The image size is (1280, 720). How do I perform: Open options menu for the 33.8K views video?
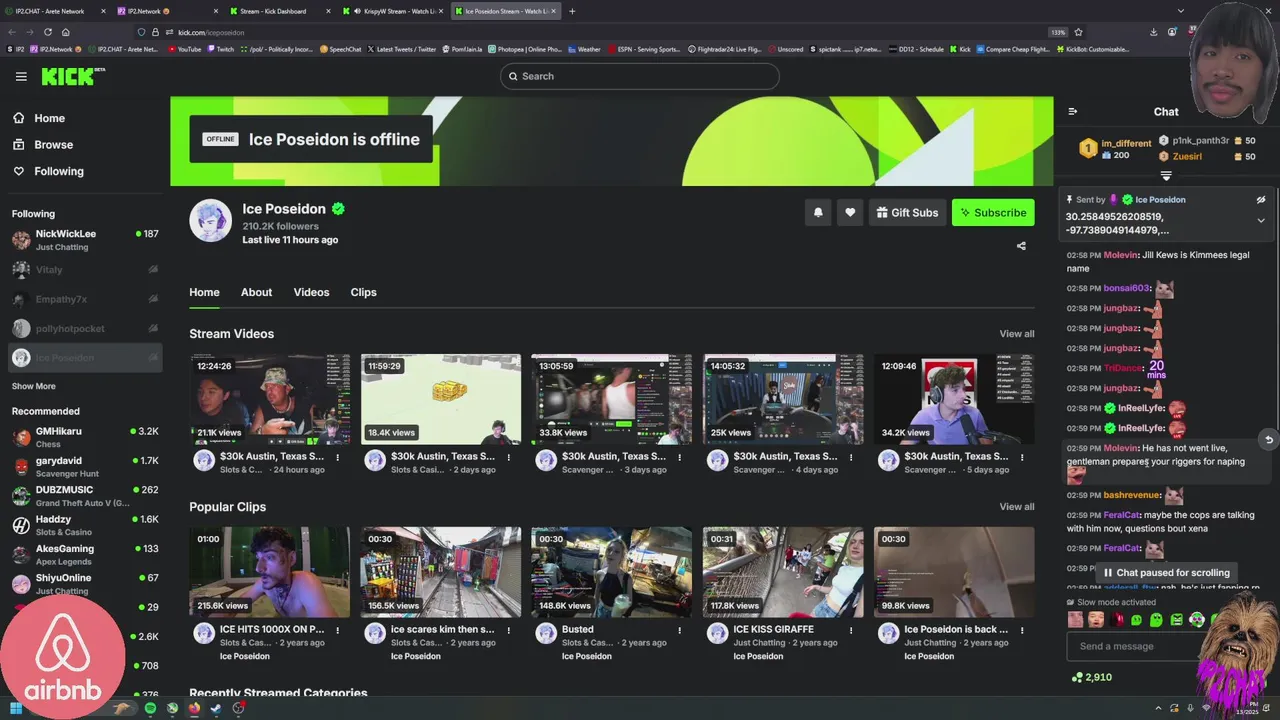(x=680, y=457)
